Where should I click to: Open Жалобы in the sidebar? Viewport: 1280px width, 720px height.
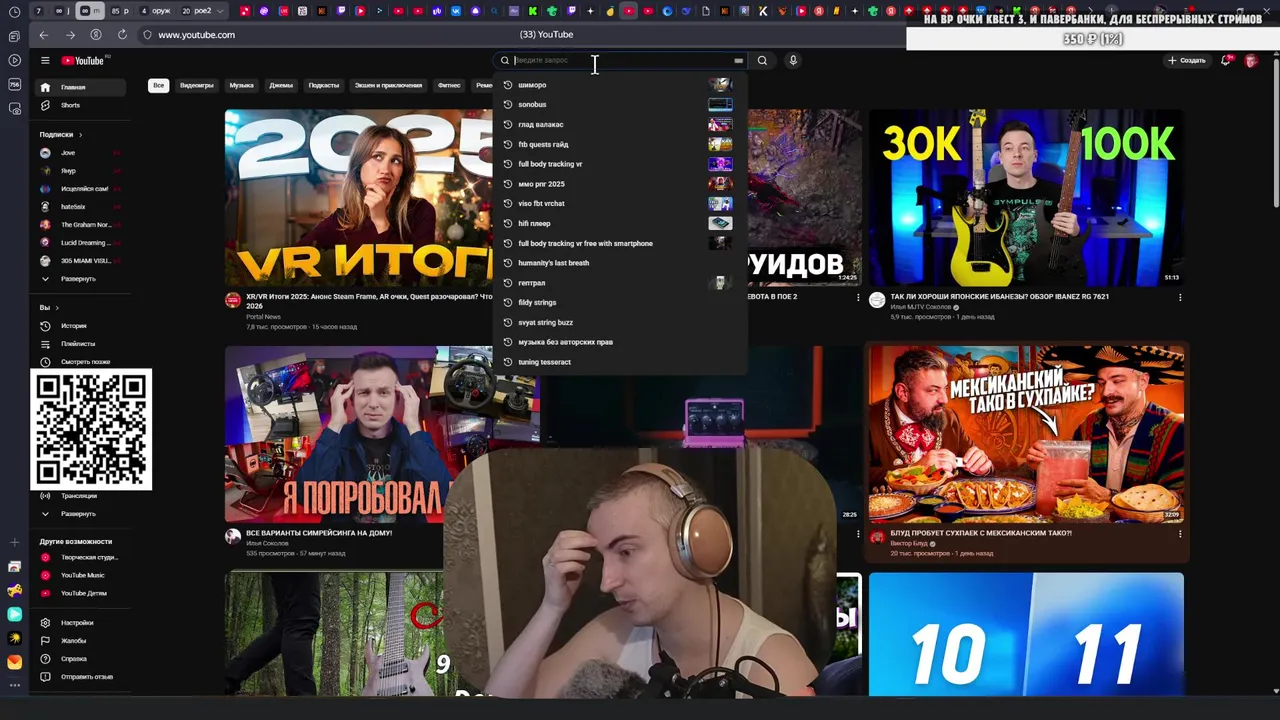pos(81,641)
